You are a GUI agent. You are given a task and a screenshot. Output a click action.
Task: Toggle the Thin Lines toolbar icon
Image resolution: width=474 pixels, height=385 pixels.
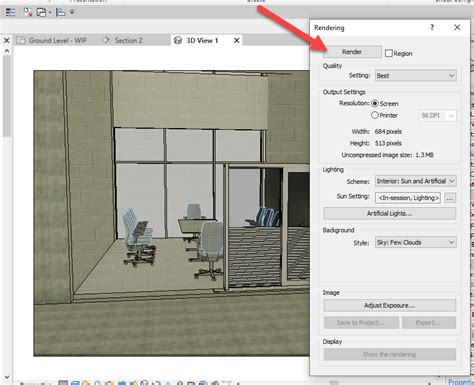click(10, 12)
